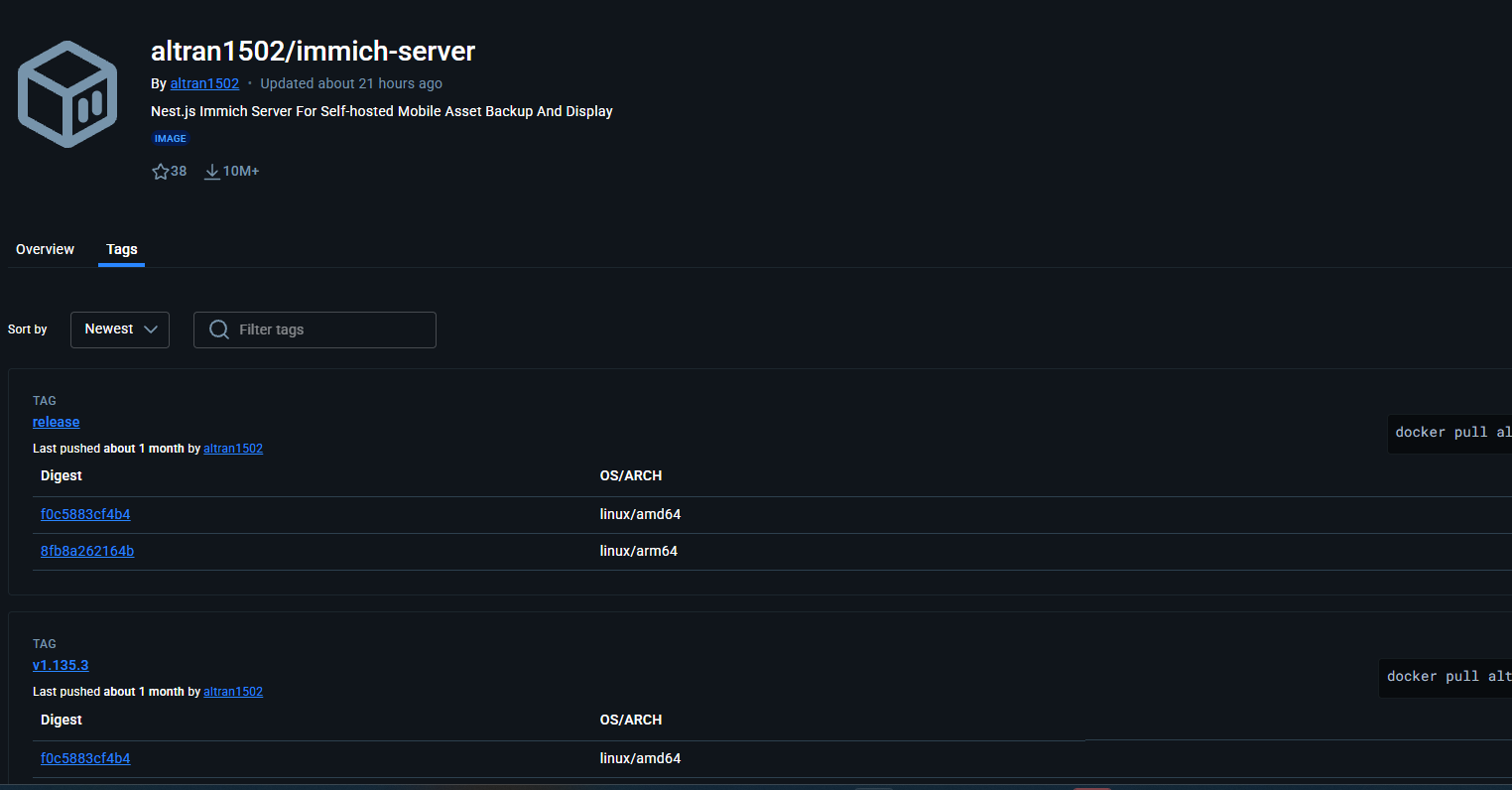Click the star icon beside 38

coord(160,172)
